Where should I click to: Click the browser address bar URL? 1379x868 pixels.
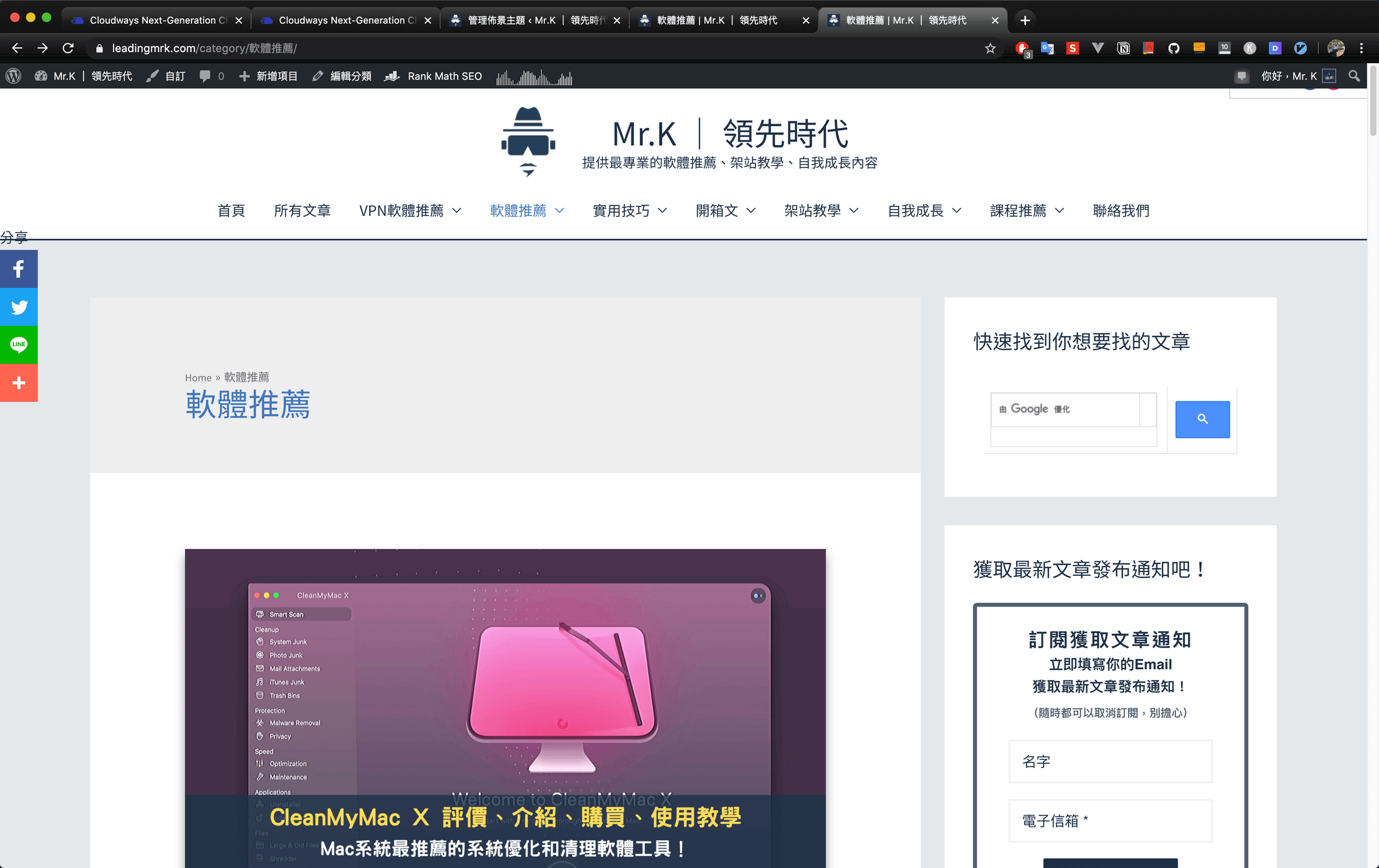205,48
